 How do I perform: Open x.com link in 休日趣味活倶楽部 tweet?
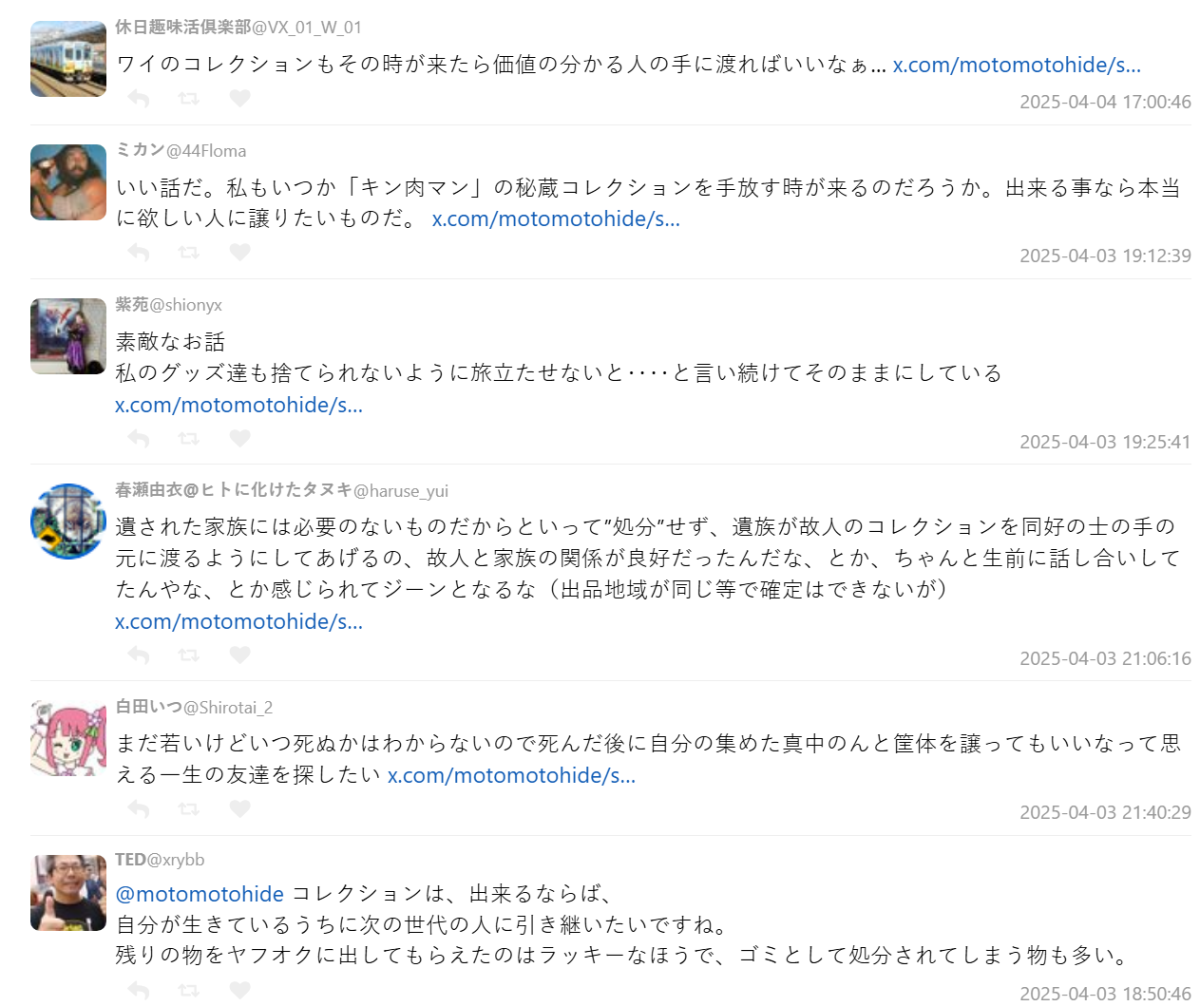tap(1016, 66)
